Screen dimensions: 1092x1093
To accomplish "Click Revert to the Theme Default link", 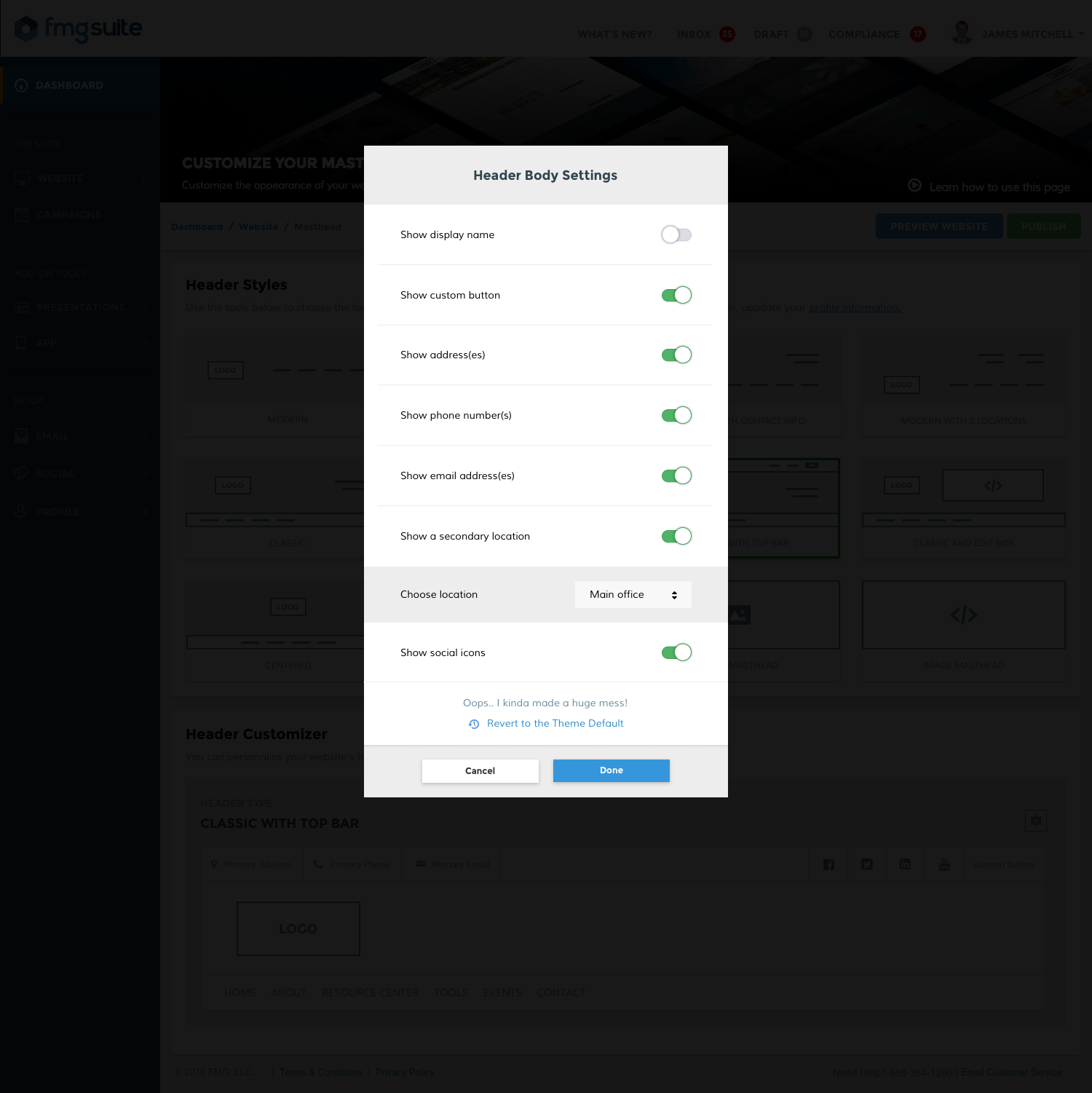I will (555, 723).
